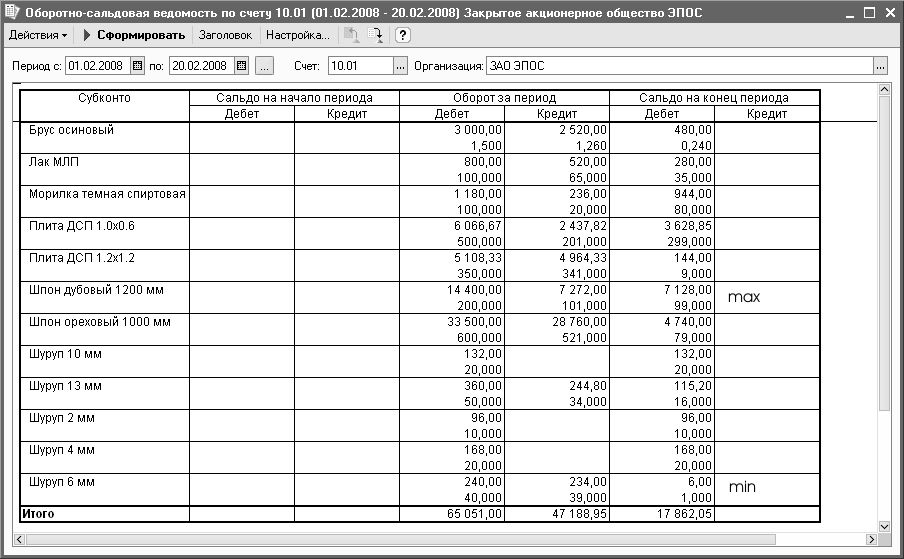
Task: Open calendar for period start date
Action: click(137, 66)
